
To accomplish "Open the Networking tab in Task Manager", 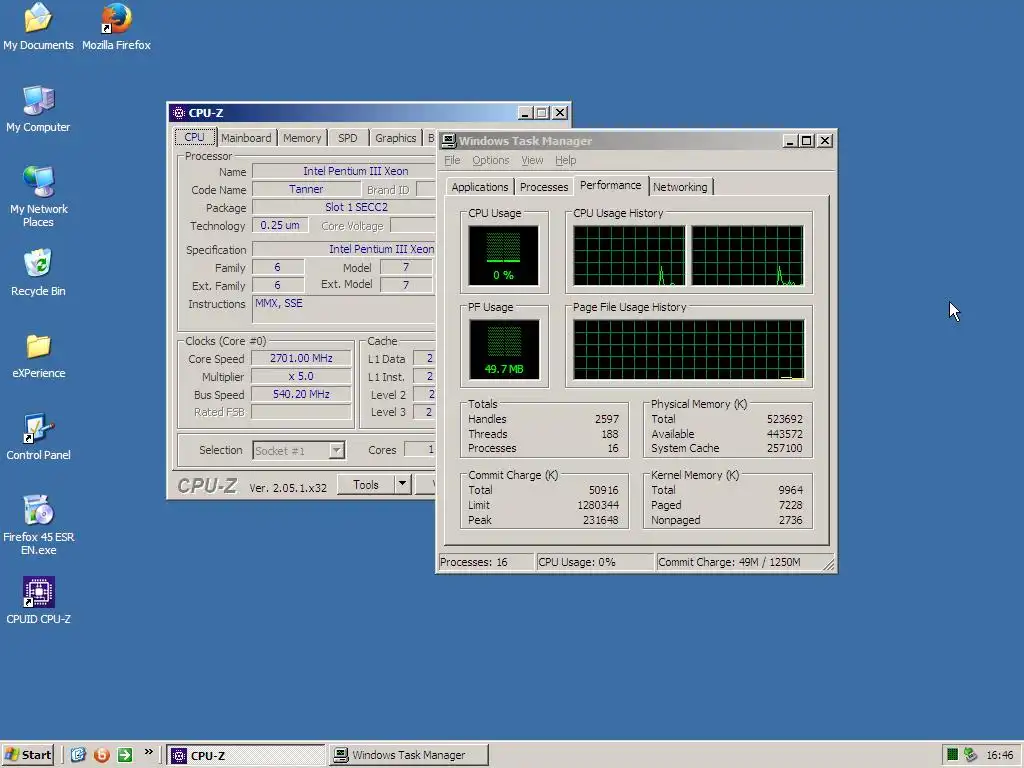I will (680, 187).
